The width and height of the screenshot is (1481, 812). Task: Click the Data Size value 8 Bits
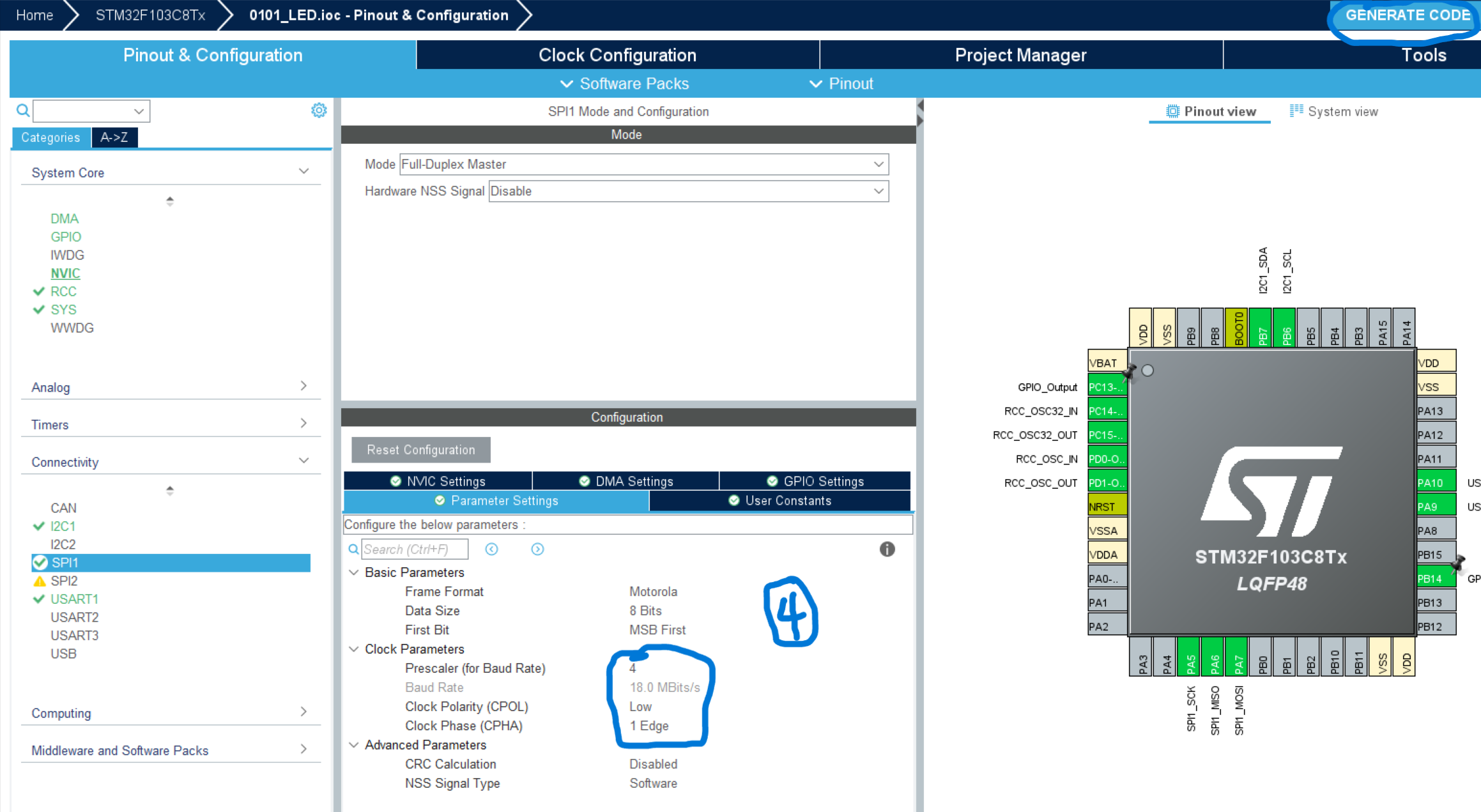645,611
